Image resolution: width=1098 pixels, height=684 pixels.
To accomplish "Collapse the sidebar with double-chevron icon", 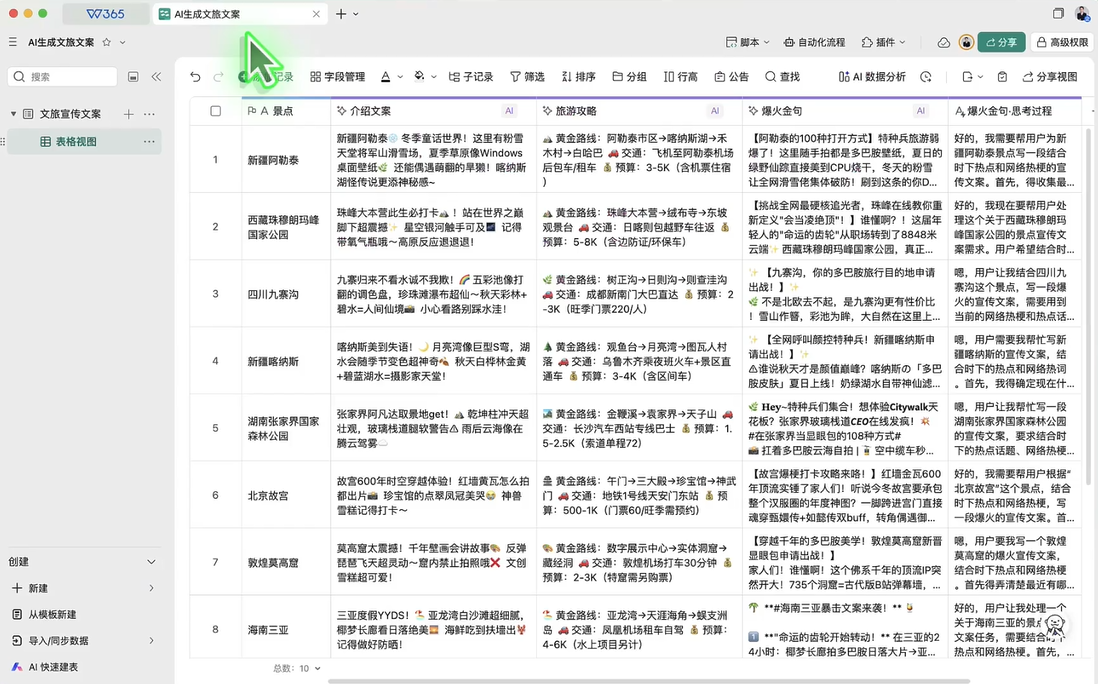I will [x=156, y=77].
